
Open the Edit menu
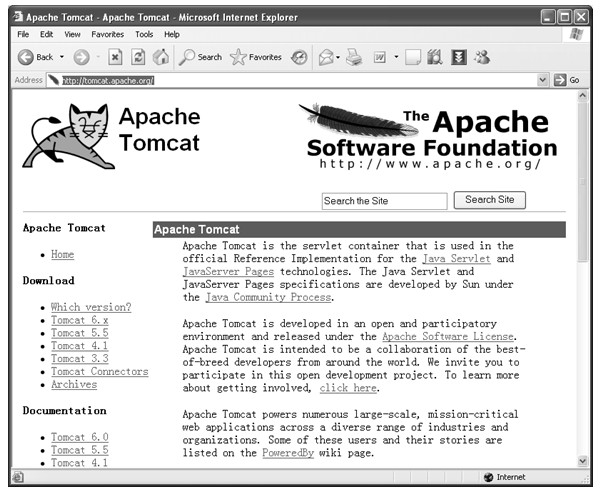tap(46, 34)
